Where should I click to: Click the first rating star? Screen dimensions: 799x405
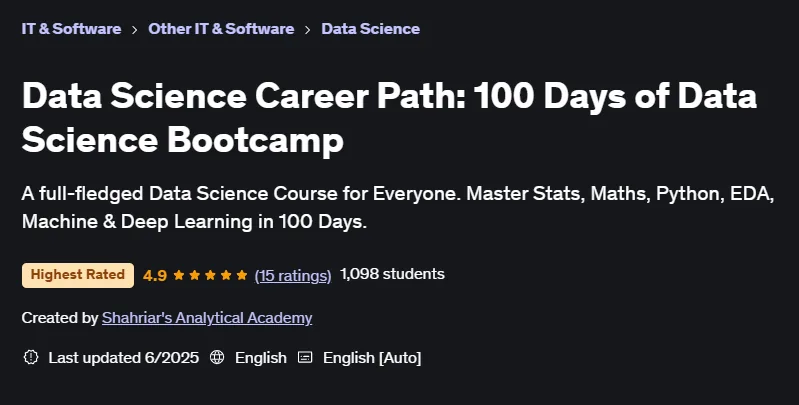coord(178,276)
